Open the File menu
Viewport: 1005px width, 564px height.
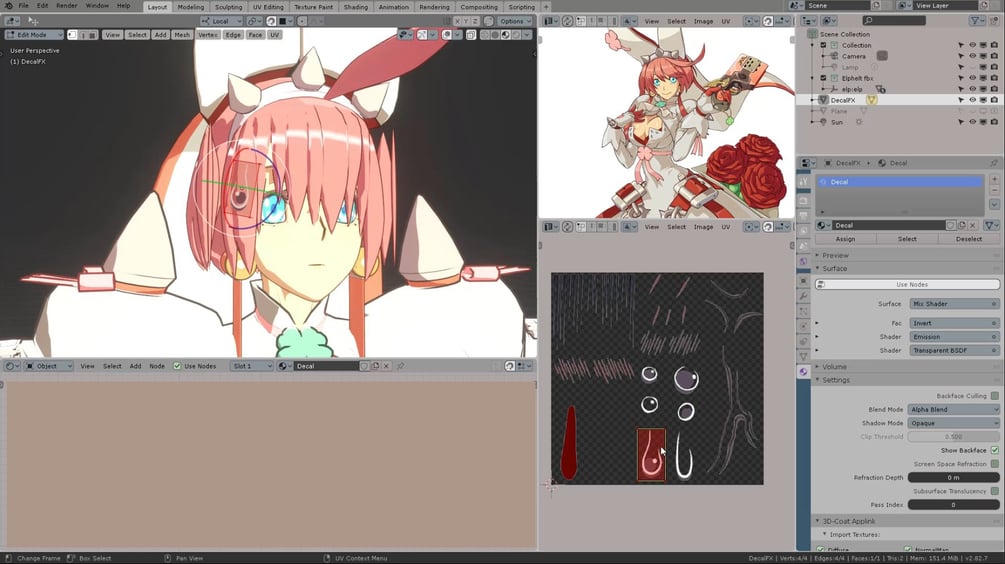[24, 6]
